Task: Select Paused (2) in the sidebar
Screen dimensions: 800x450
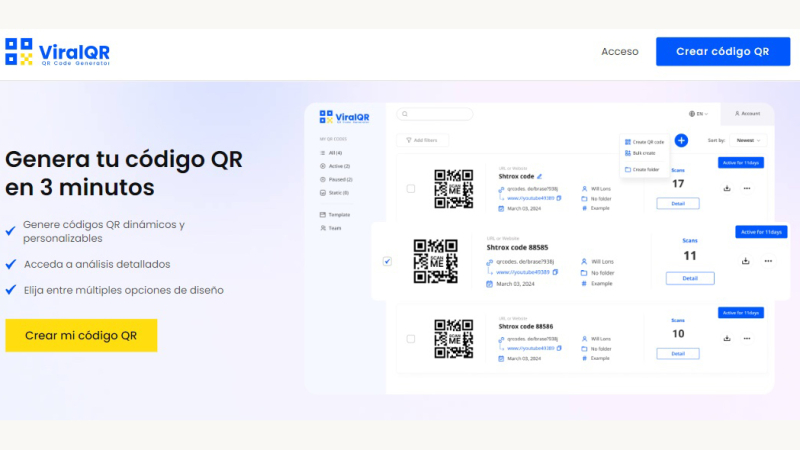Action: click(x=336, y=179)
